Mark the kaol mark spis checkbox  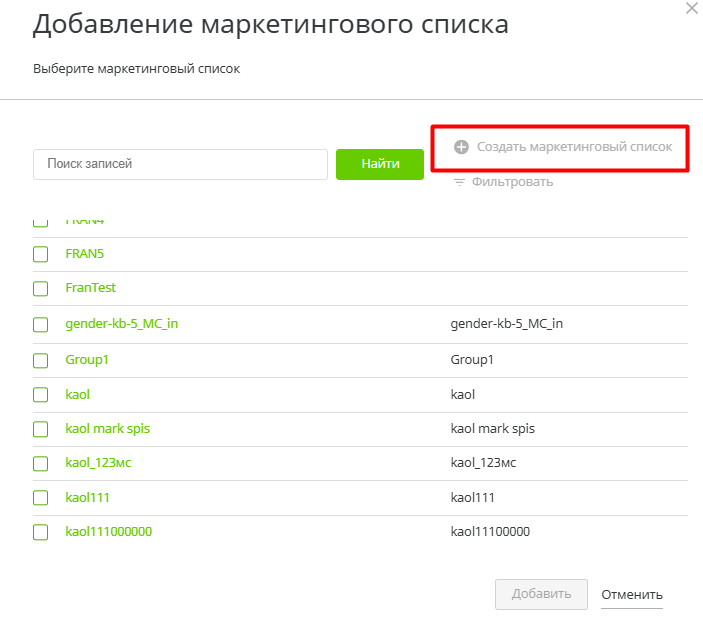[41, 429]
